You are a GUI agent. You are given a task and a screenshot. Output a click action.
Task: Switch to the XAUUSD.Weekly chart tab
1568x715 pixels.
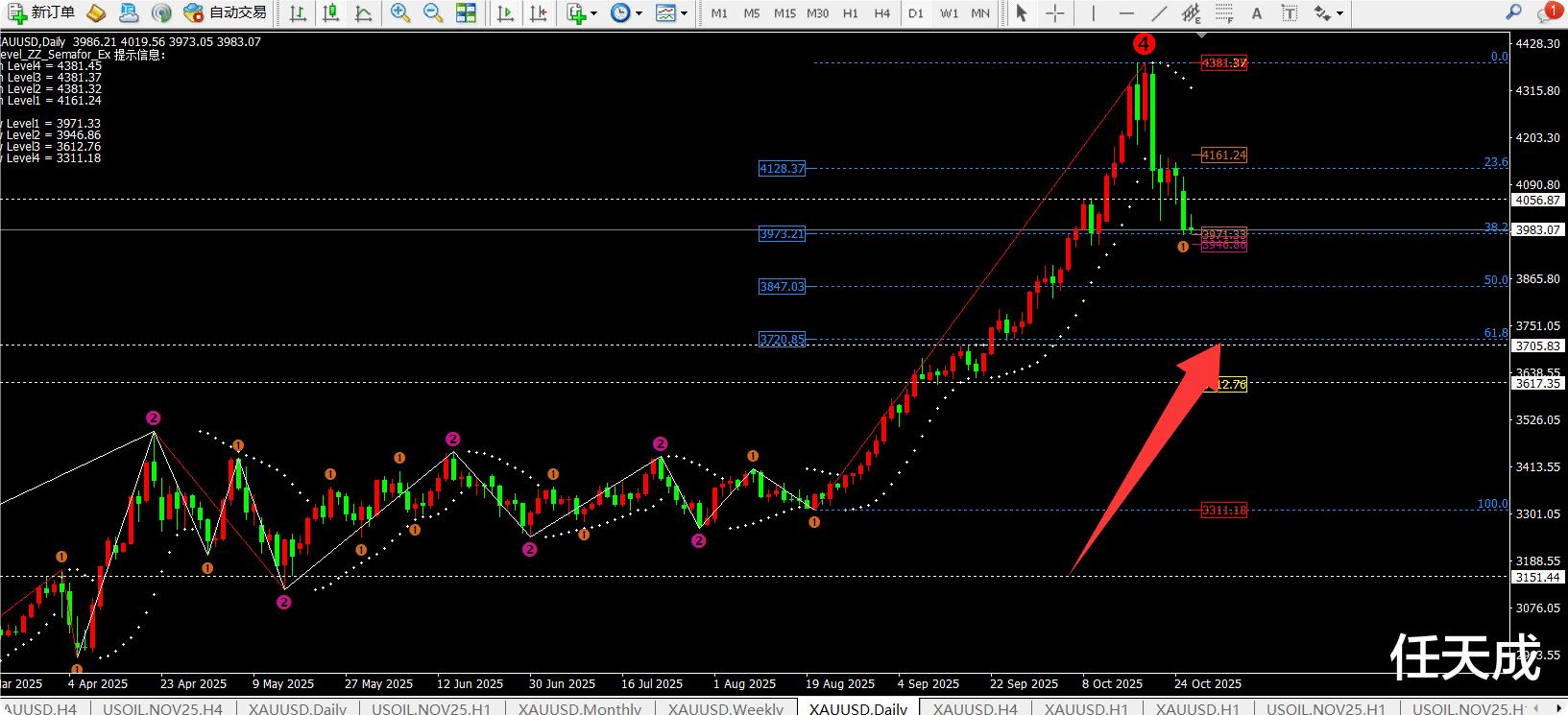[x=726, y=708]
